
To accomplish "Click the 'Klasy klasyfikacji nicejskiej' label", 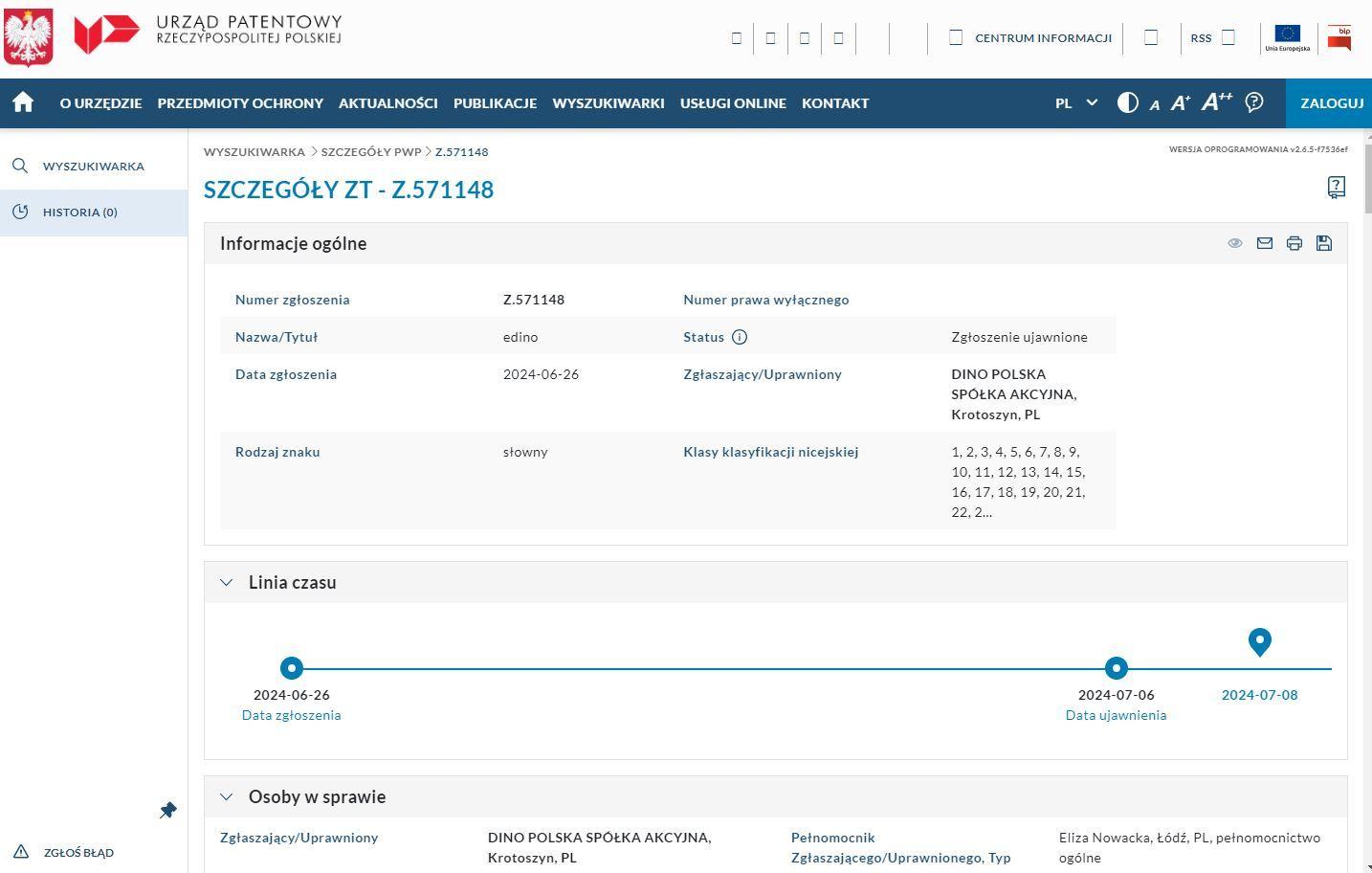I will pos(771,452).
